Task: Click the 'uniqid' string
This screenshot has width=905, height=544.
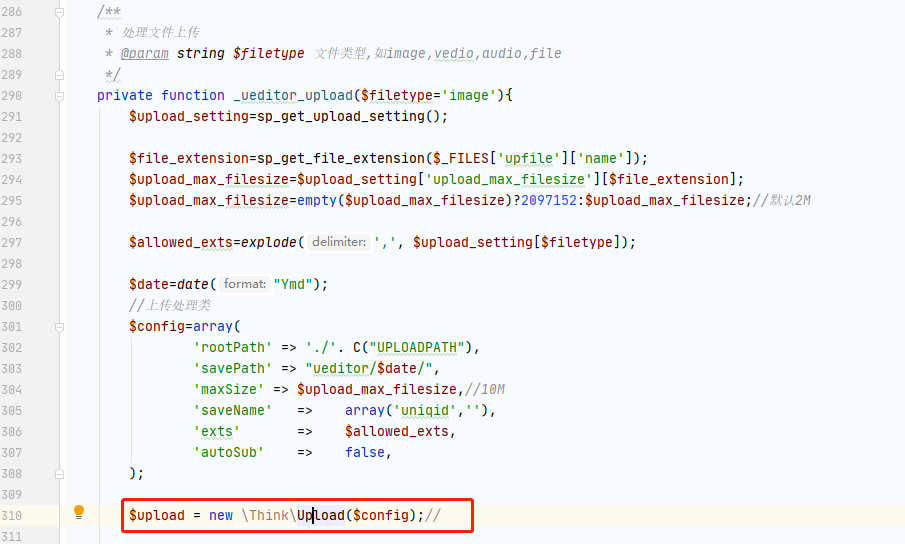Action: 425,410
